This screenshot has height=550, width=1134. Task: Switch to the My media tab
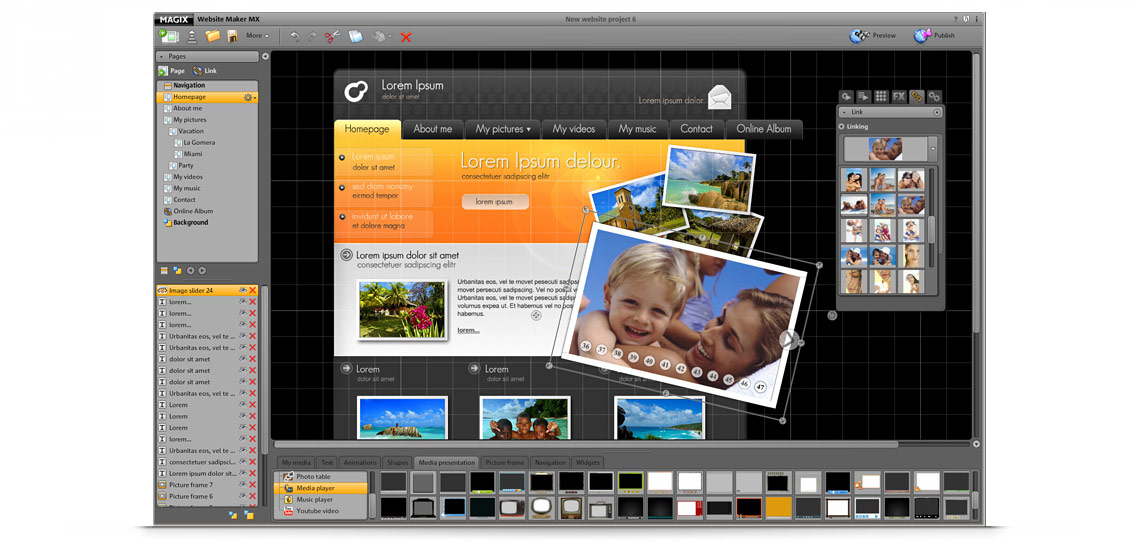click(x=297, y=462)
